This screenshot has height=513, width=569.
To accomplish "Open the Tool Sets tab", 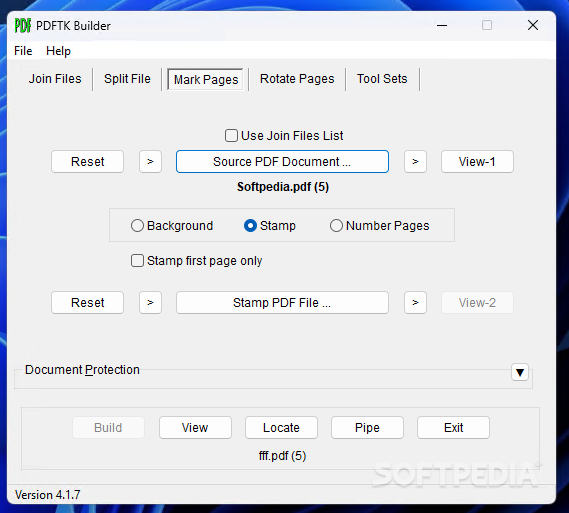I will [382, 79].
